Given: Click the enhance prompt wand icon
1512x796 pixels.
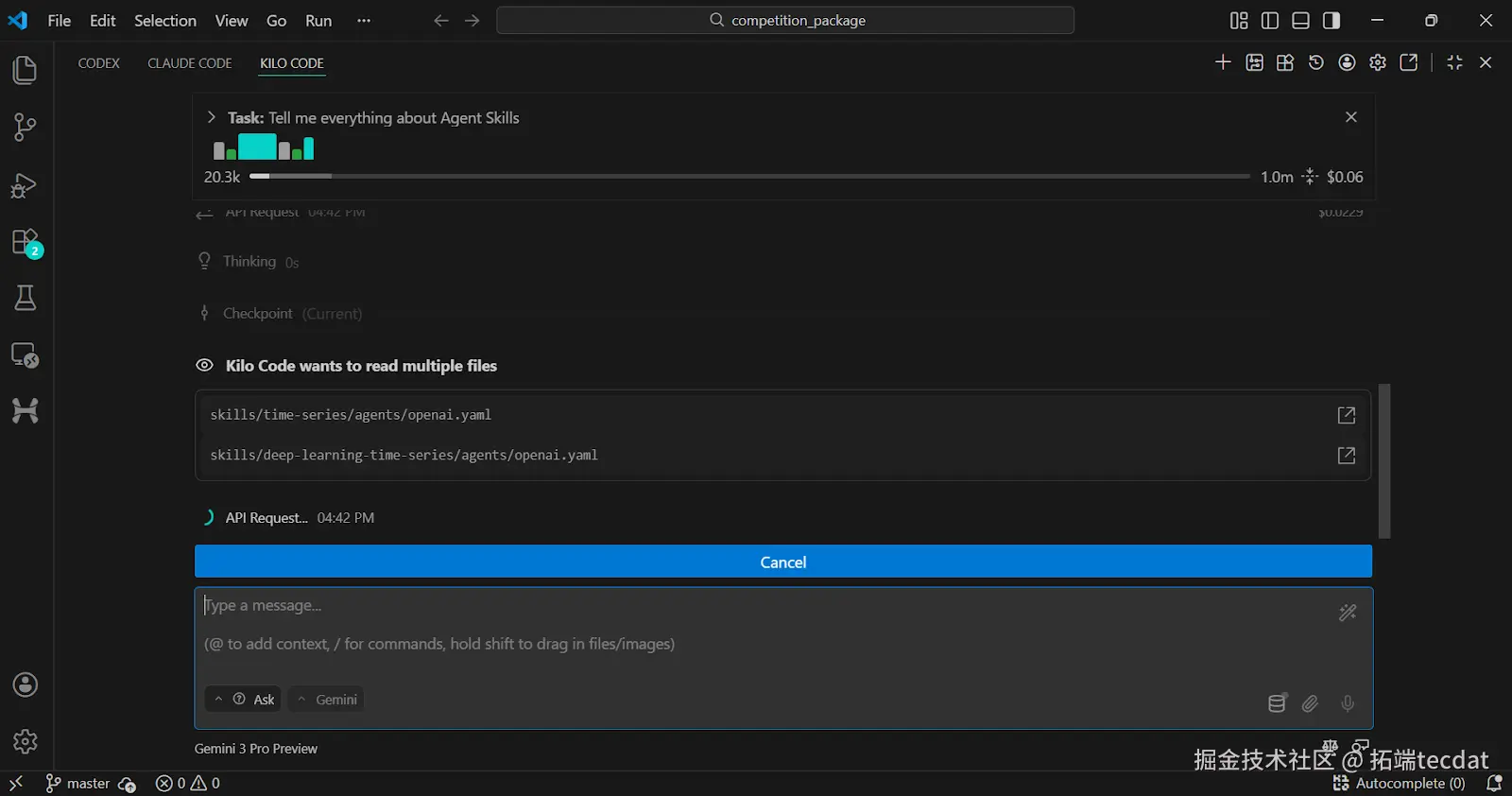Looking at the screenshot, I should coord(1348,613).
